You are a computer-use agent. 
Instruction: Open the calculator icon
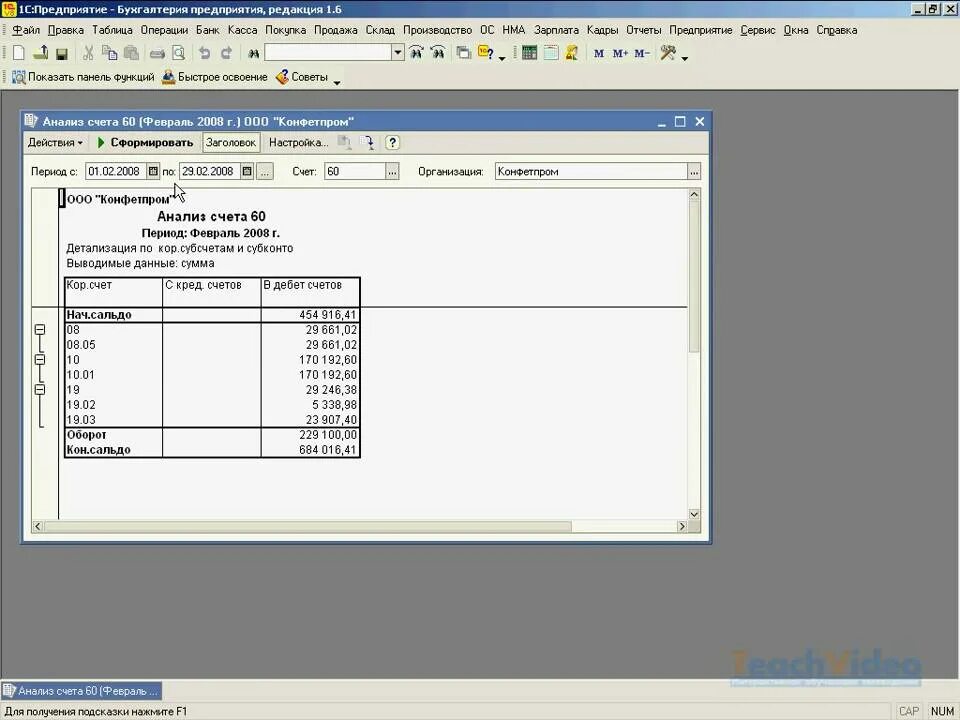point(530,53)
